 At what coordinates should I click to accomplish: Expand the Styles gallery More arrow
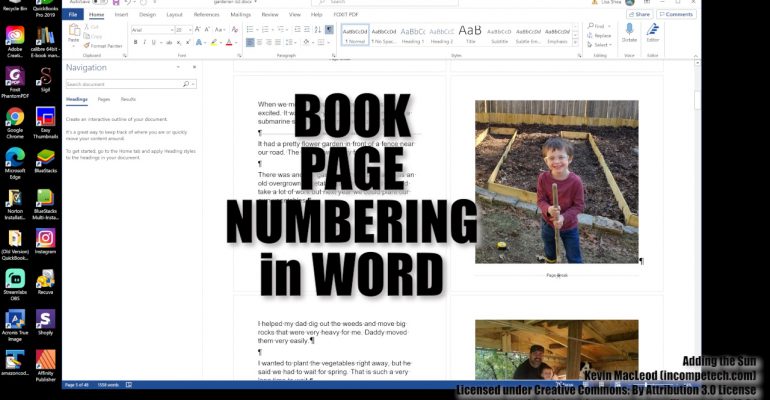pyautogui.click(x=576, y=44)
